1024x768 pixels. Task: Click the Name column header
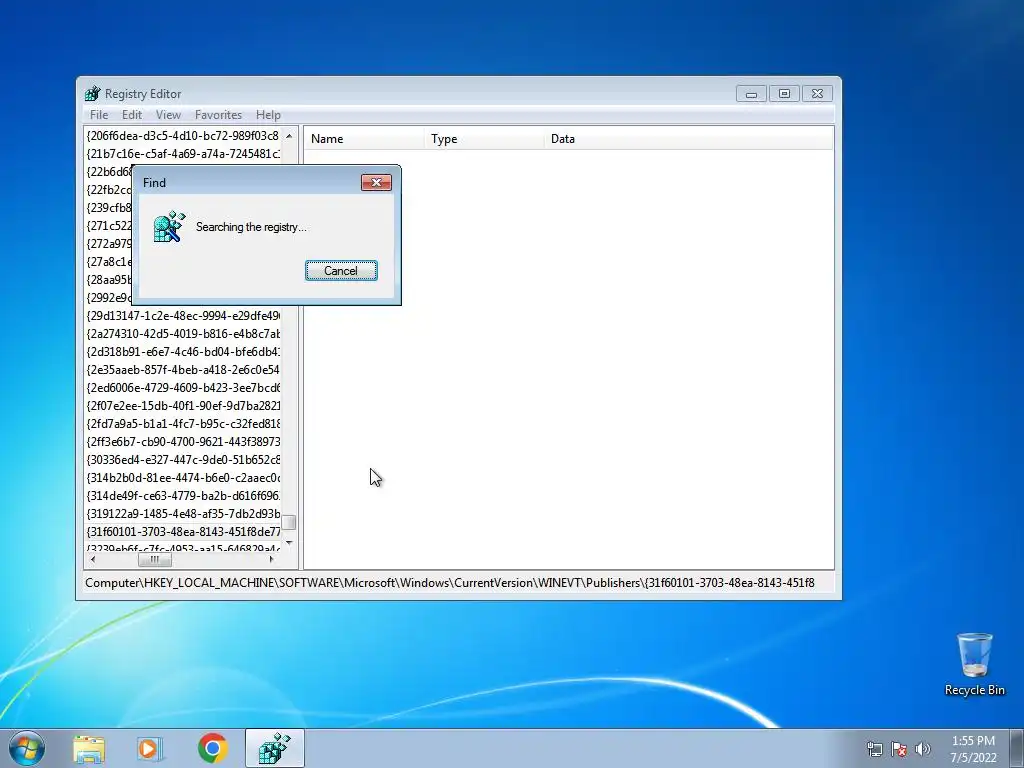pyautogui.click(x=364, y=138)
